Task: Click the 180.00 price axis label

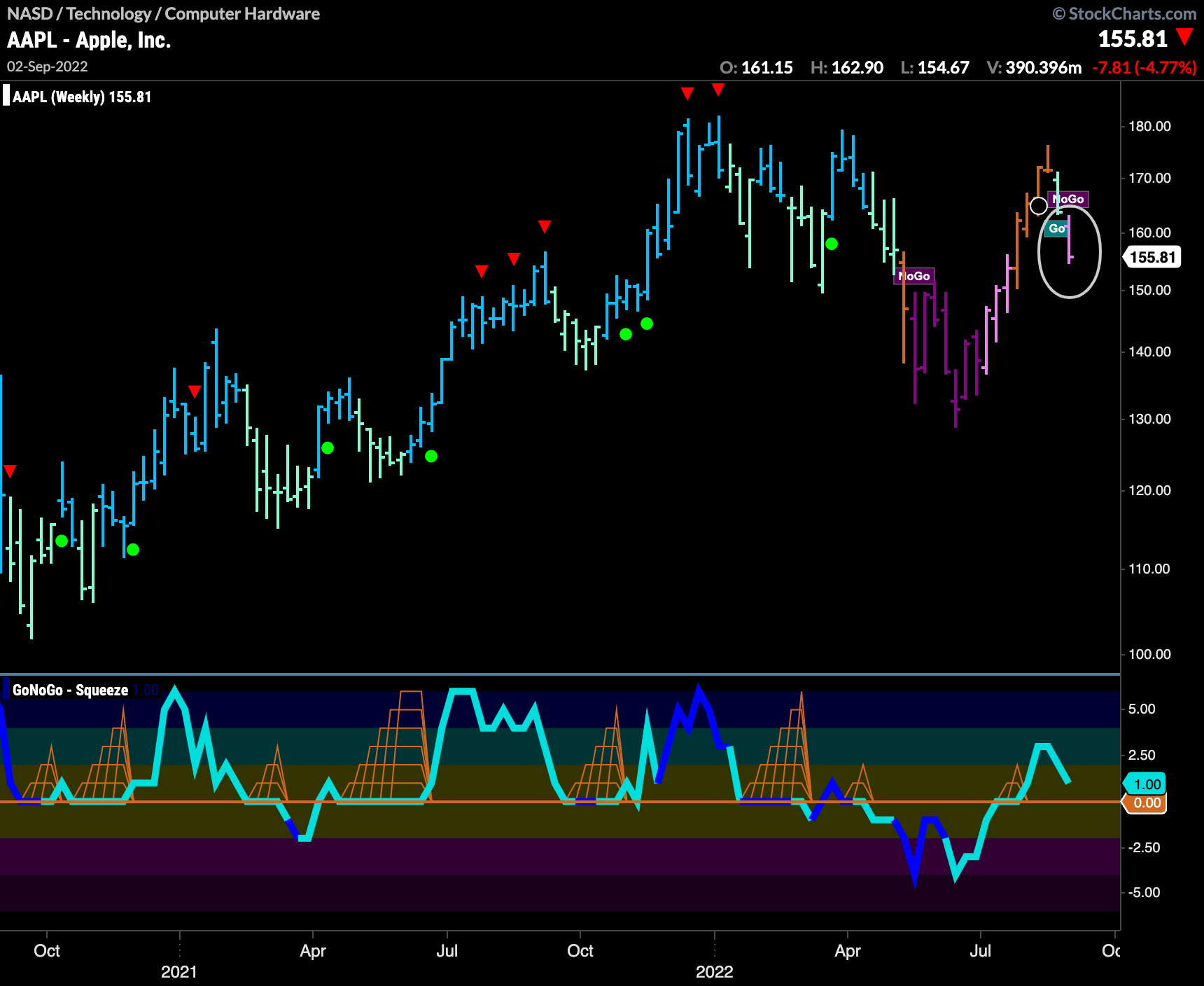Action: (x=1149, y=126)
